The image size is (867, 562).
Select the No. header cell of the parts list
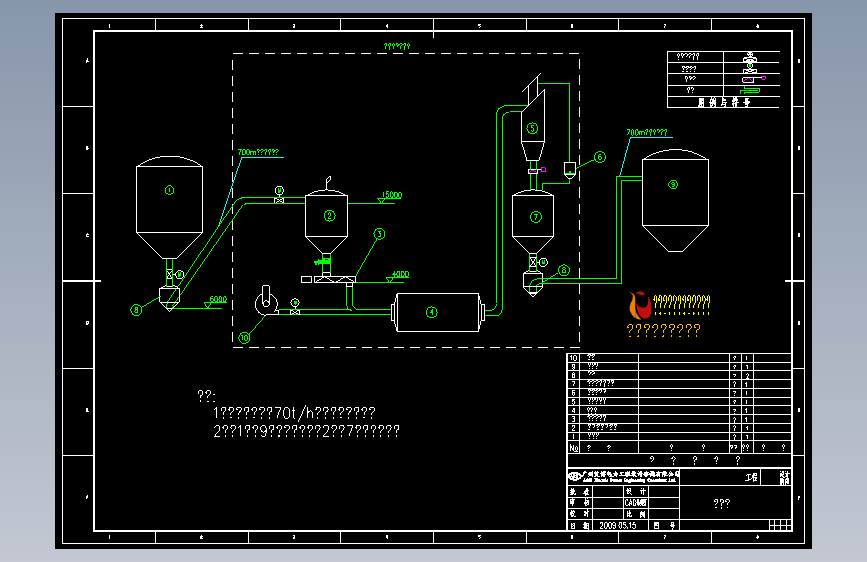click(x=574, y=447)
